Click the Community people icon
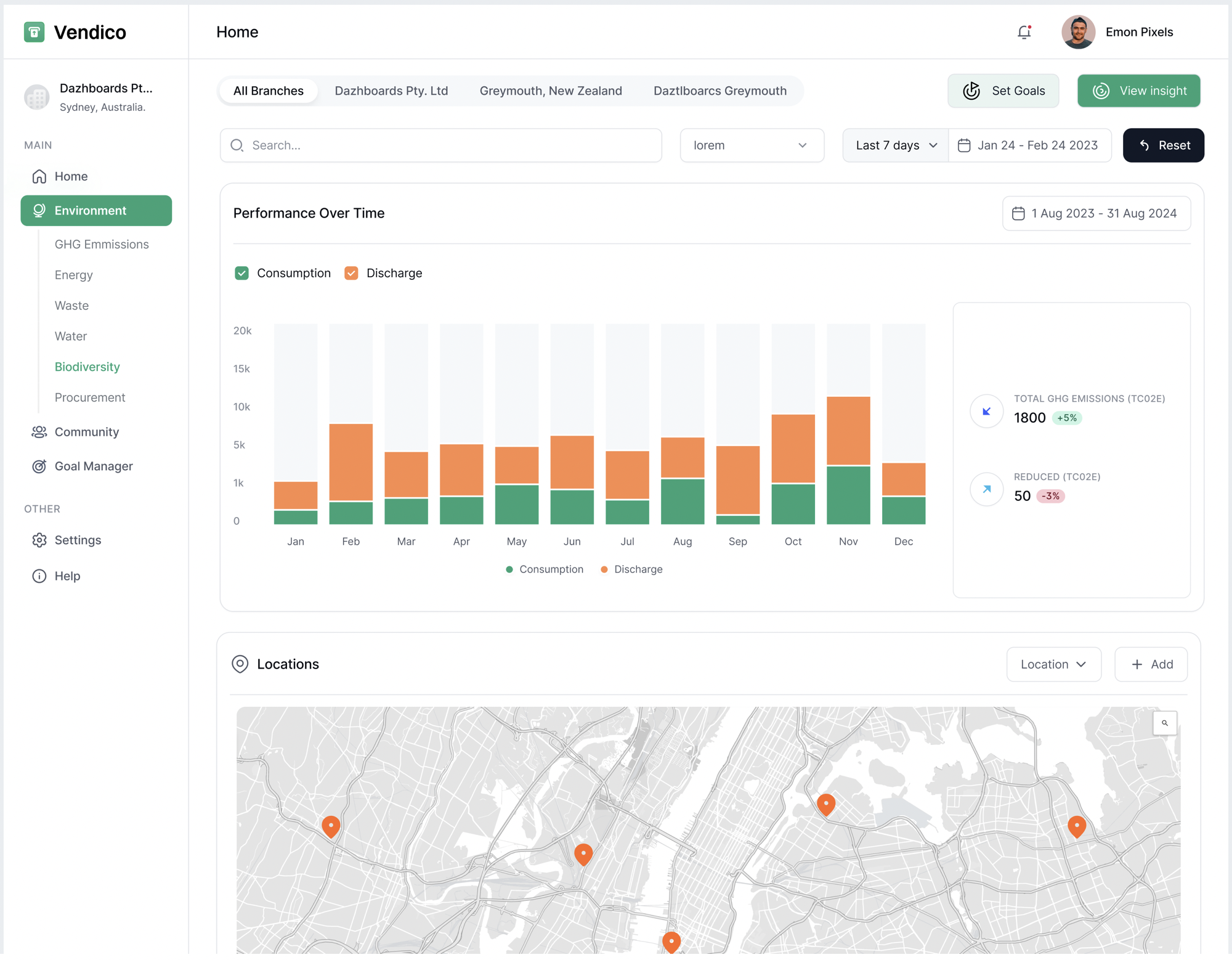The width and height of the screenshot is (1232, 960). 39,432
